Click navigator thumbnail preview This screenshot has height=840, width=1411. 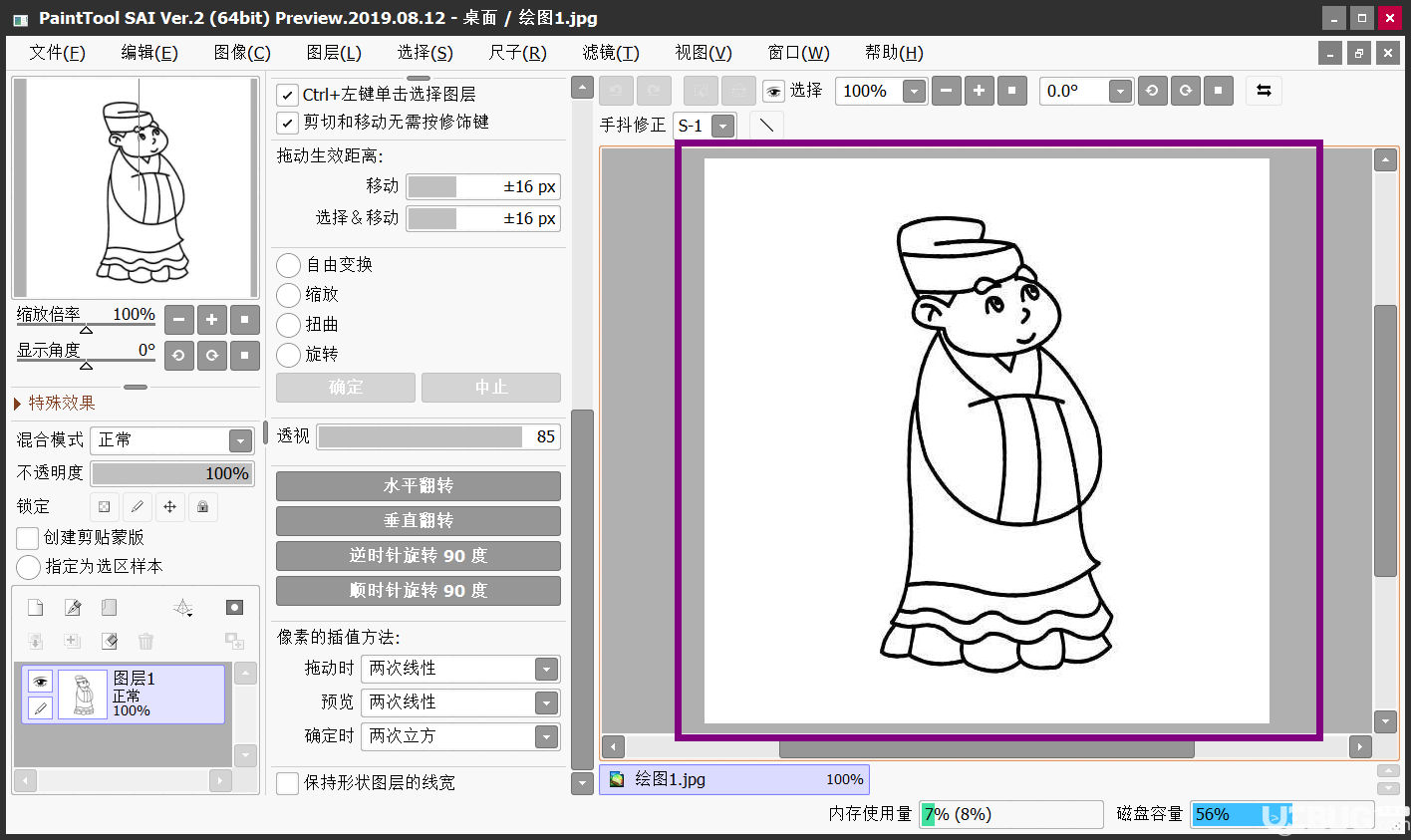pos(136,187)
